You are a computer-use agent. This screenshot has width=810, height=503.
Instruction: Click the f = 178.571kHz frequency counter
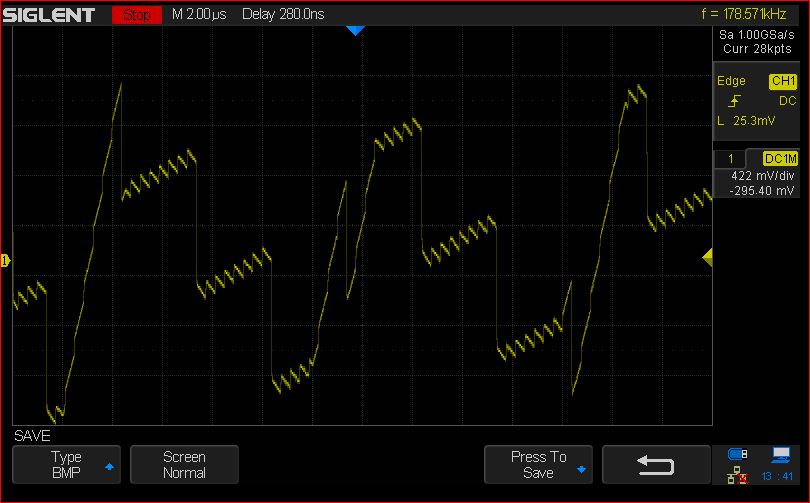[743, 14]
